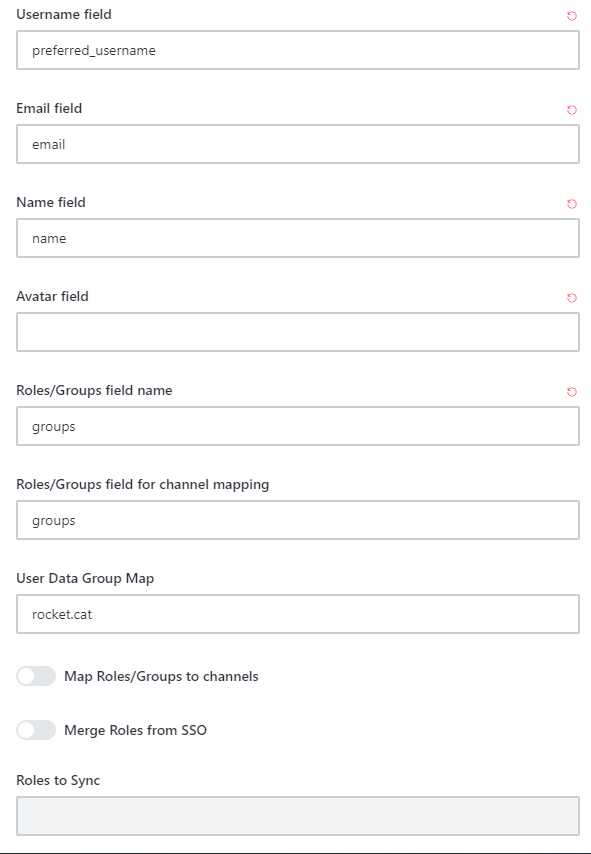
Task: Reset the Name field value
Action: tap(571, 204)
